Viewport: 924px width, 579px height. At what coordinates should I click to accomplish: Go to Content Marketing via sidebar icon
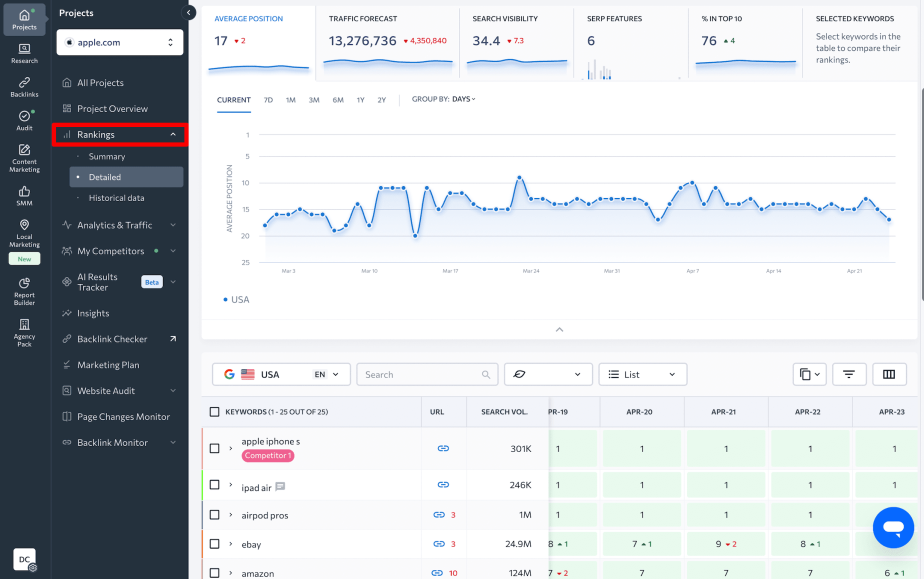(23, 157)
